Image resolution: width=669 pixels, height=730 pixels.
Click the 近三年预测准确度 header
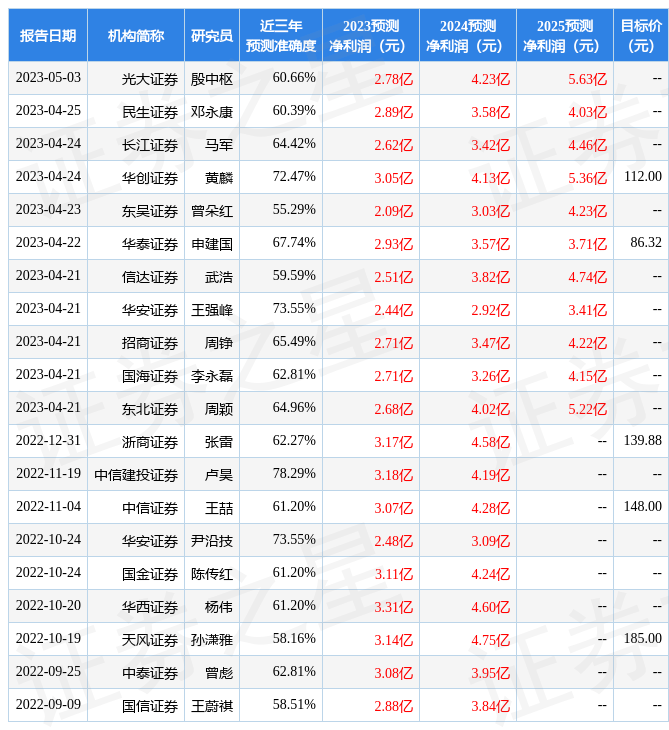point(281,36)
